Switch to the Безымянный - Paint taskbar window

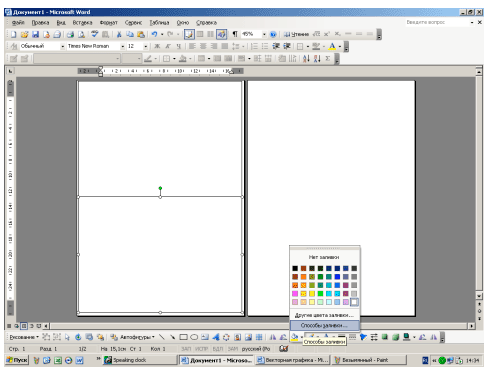click(369, 360)
